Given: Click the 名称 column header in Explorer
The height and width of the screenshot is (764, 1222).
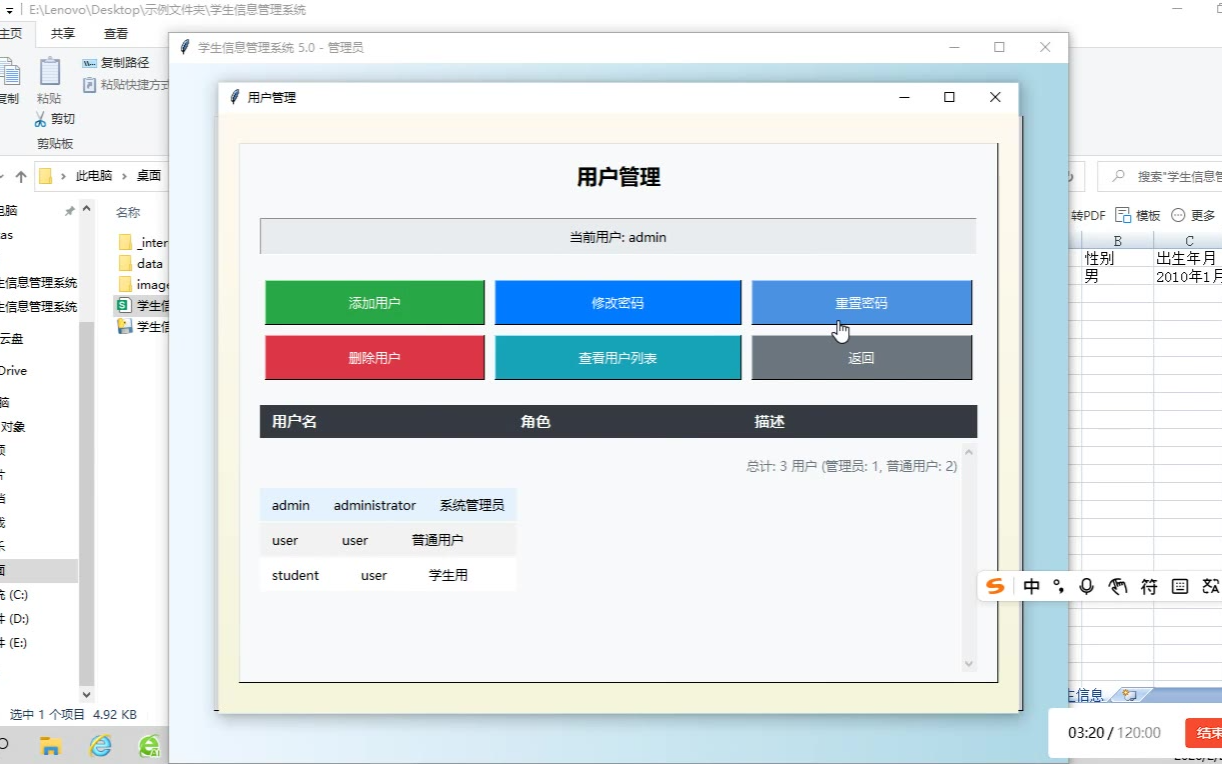Looking at the screenshot, I should 128,212.
